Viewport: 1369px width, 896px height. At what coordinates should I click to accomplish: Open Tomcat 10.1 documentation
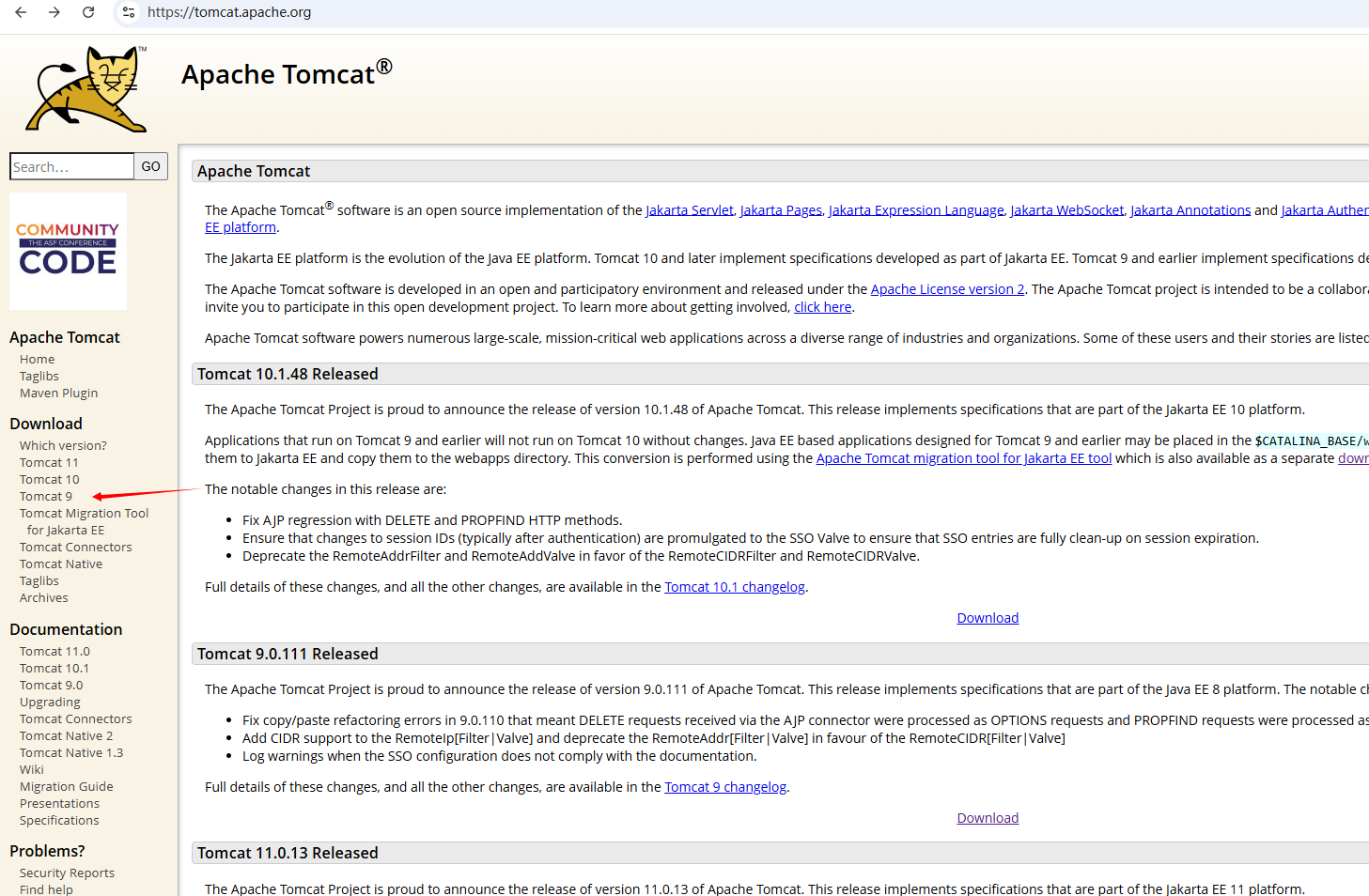pos(54,669)
